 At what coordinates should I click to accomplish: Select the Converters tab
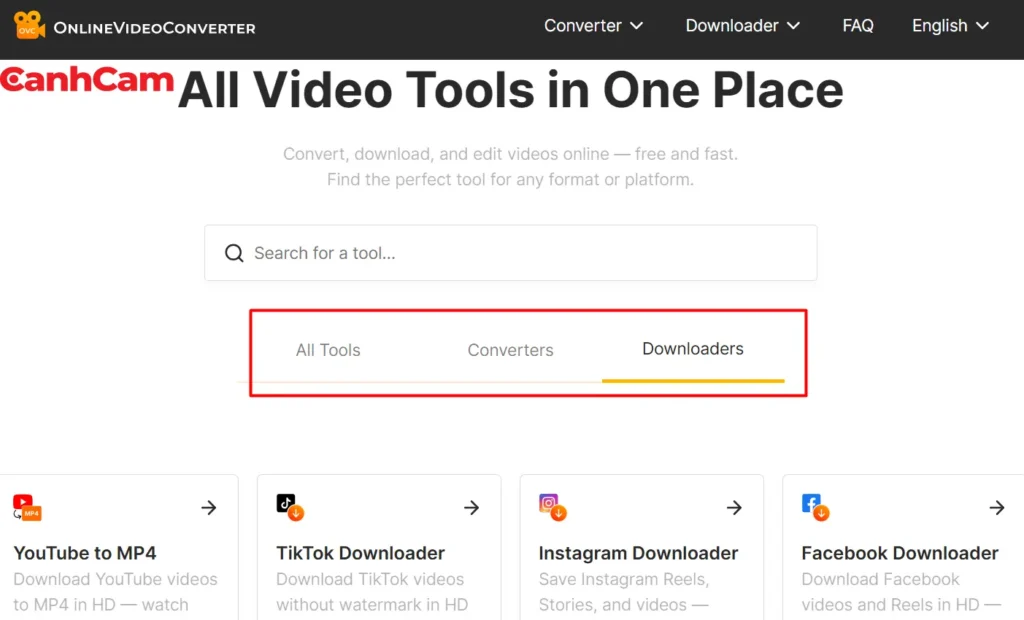click(x=510, y=350)
